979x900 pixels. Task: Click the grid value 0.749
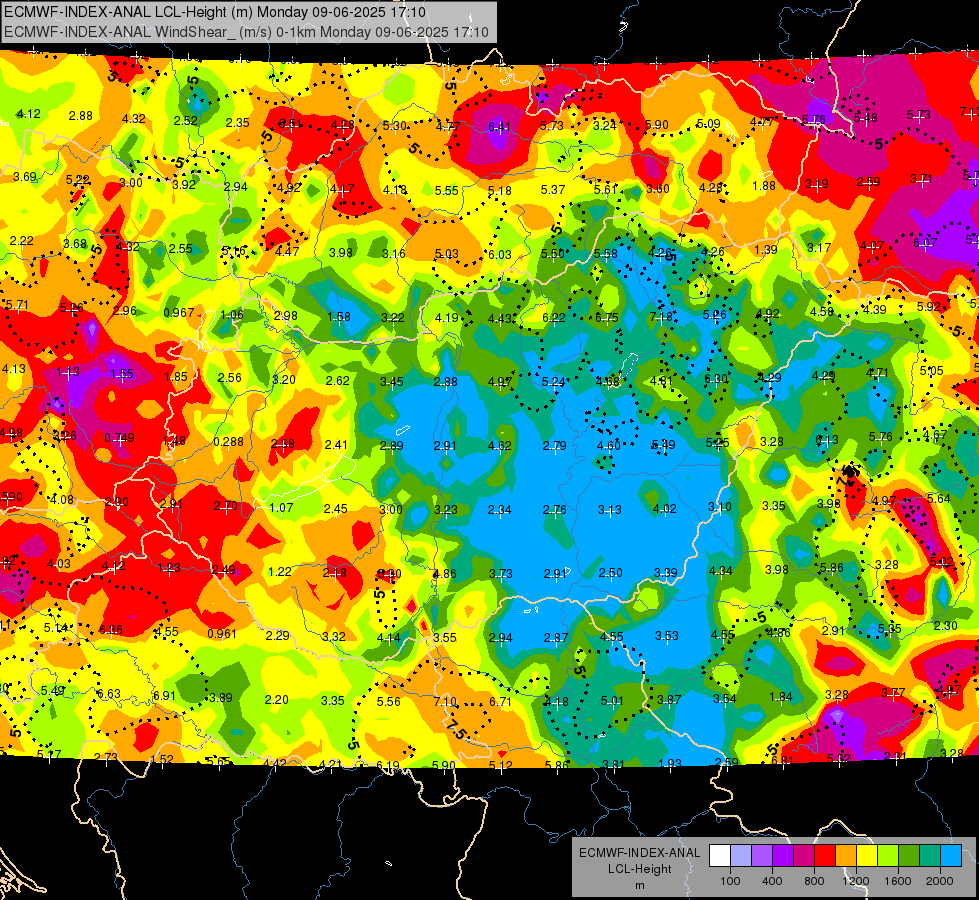tap(119, 437)
